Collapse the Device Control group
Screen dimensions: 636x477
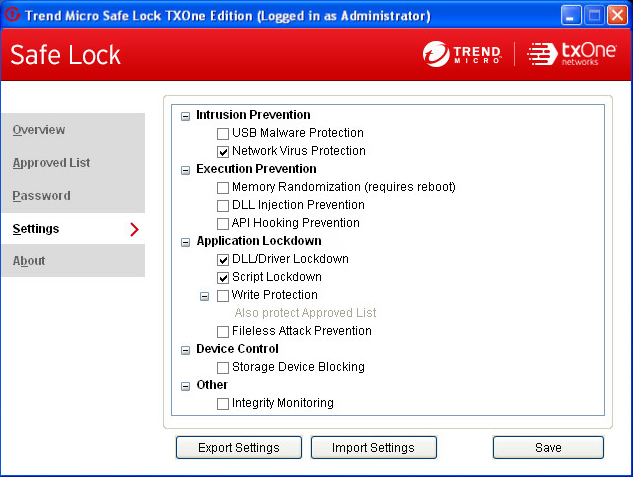pos(185,350)
